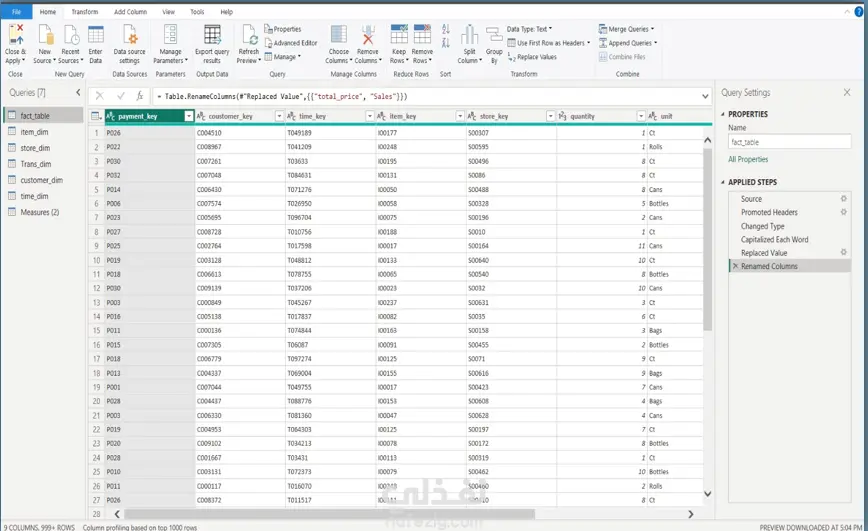Viewport: 868px width, 531px height.
Task: Switch to the View tab
Action: (x=168, y=12)
